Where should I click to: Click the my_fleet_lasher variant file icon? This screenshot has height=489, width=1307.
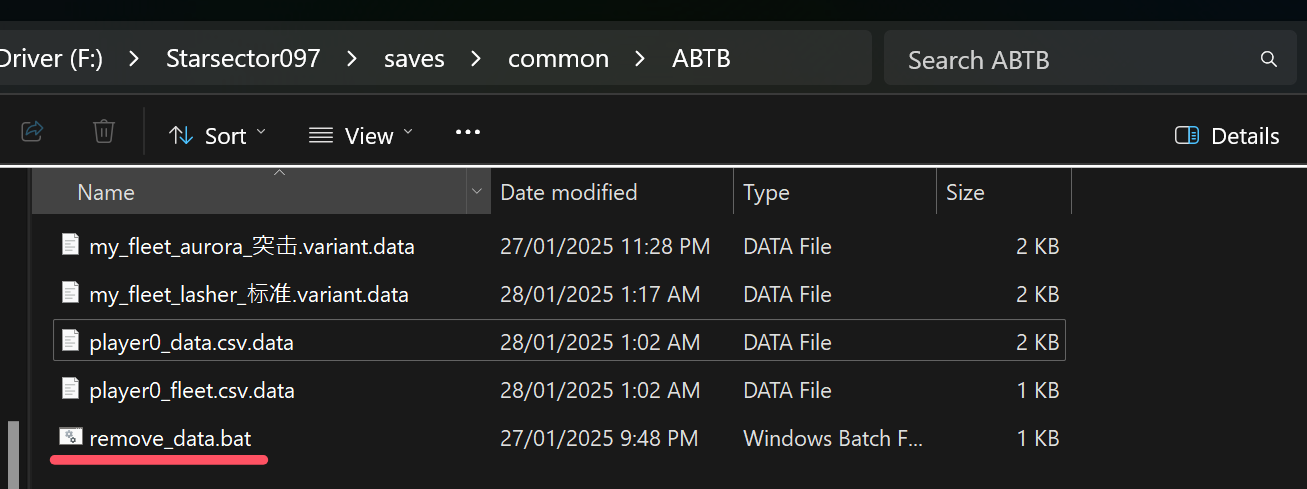[70, 293]
